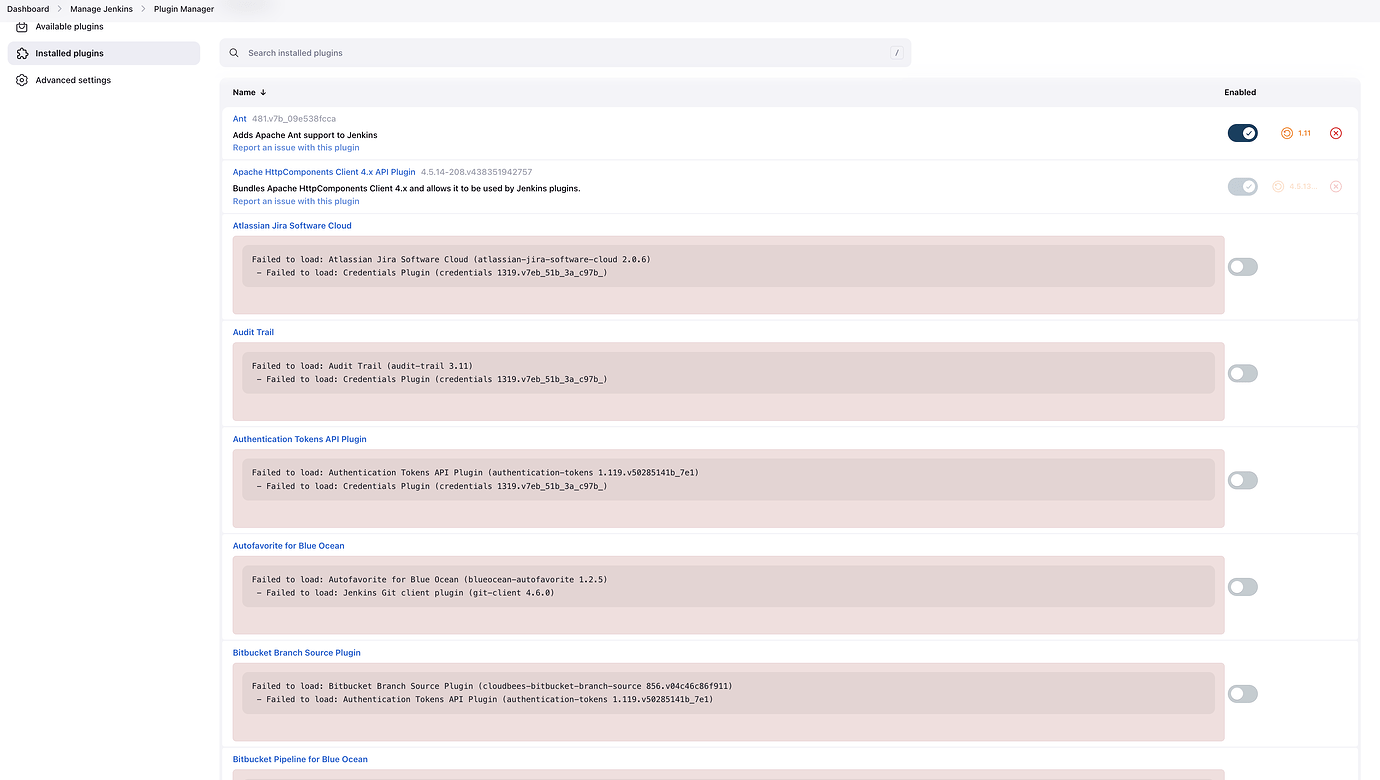Enable the Bitbucket Branch Source Plugin toggle
This screenshot has height=780, width=1380.
click(1242, 693)
